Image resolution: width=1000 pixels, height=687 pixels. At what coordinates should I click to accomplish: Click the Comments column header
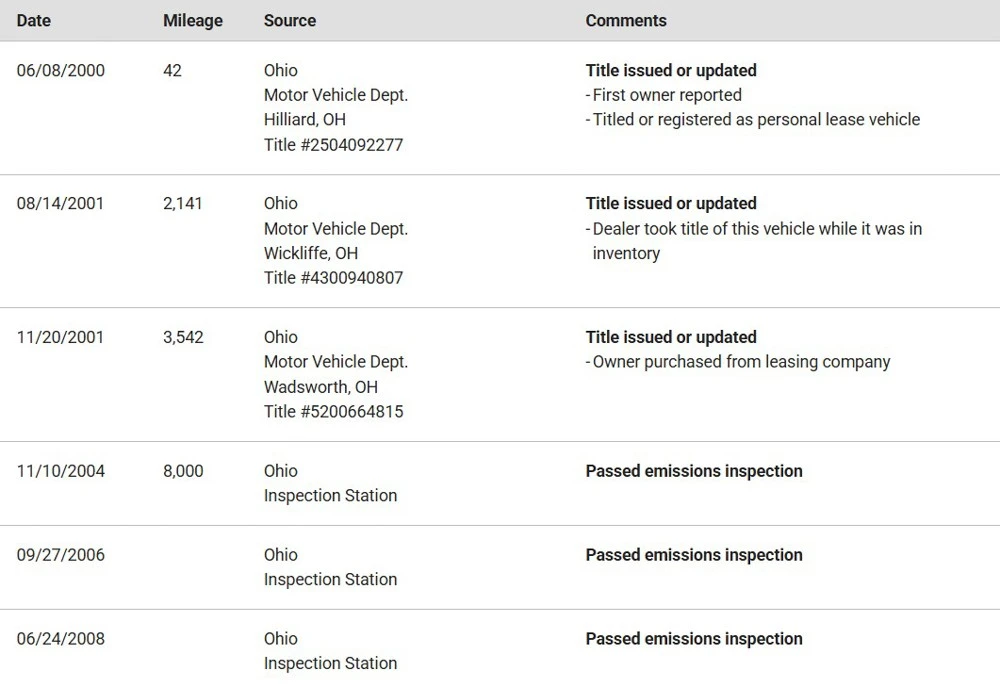[626, 20]
